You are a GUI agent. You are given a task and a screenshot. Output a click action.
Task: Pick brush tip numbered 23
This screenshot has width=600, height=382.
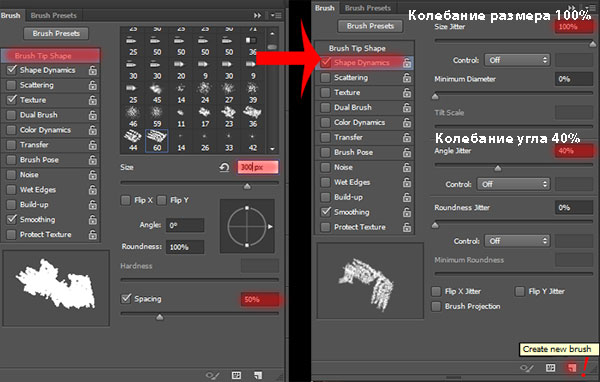pyautogui.click(x=229, y=117)
